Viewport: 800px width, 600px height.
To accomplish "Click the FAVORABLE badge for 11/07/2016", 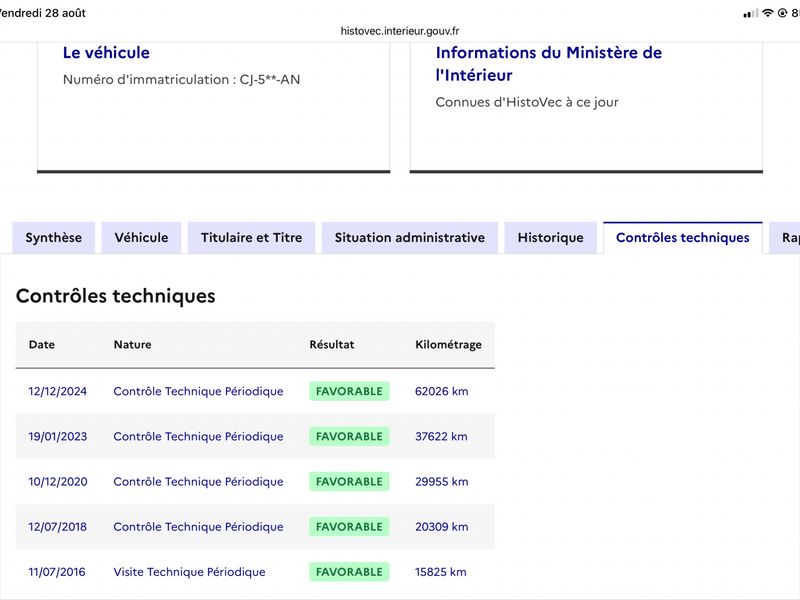I will 349,572.
